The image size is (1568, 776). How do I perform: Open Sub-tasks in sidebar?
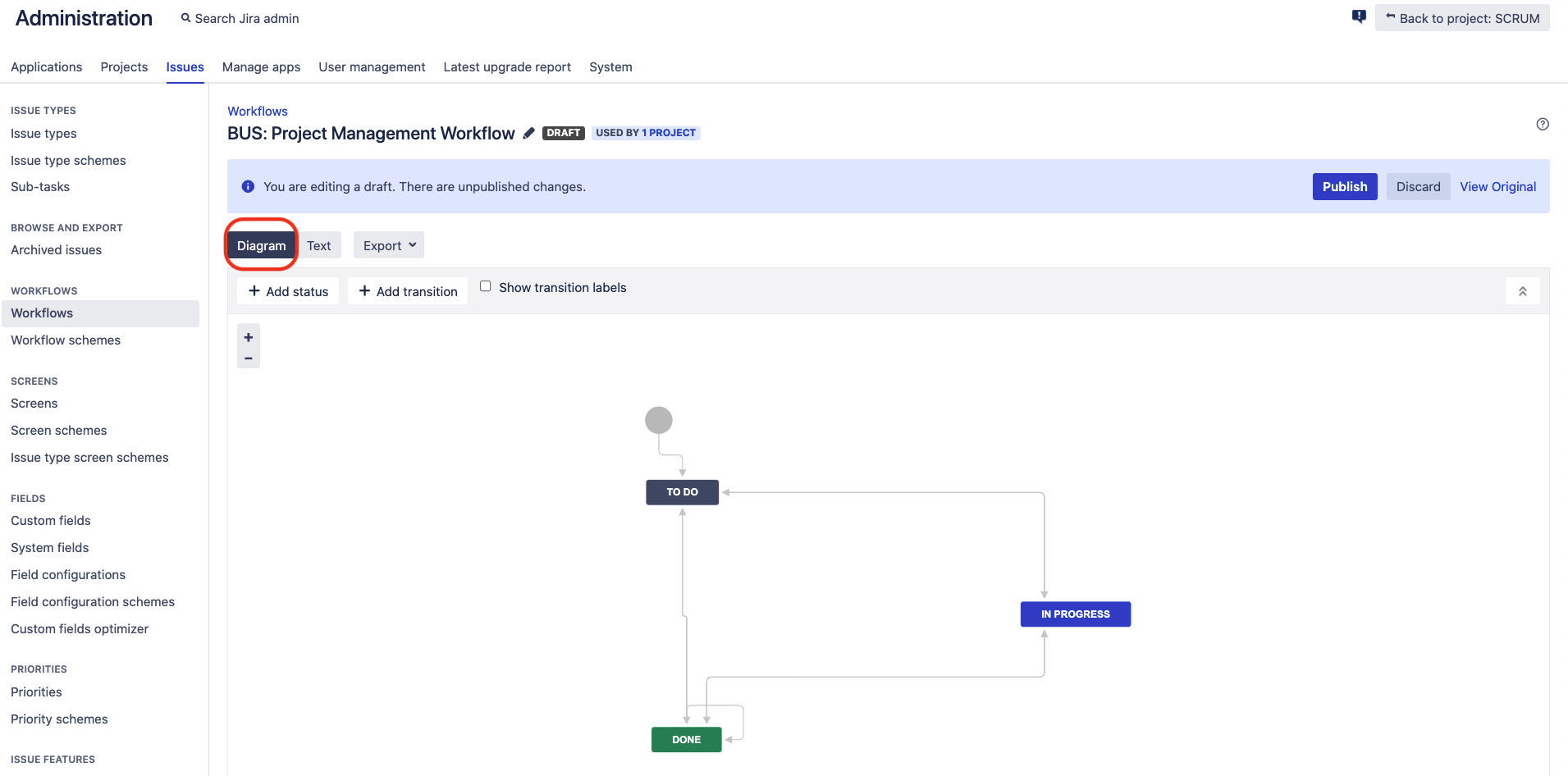click(40, 187)
